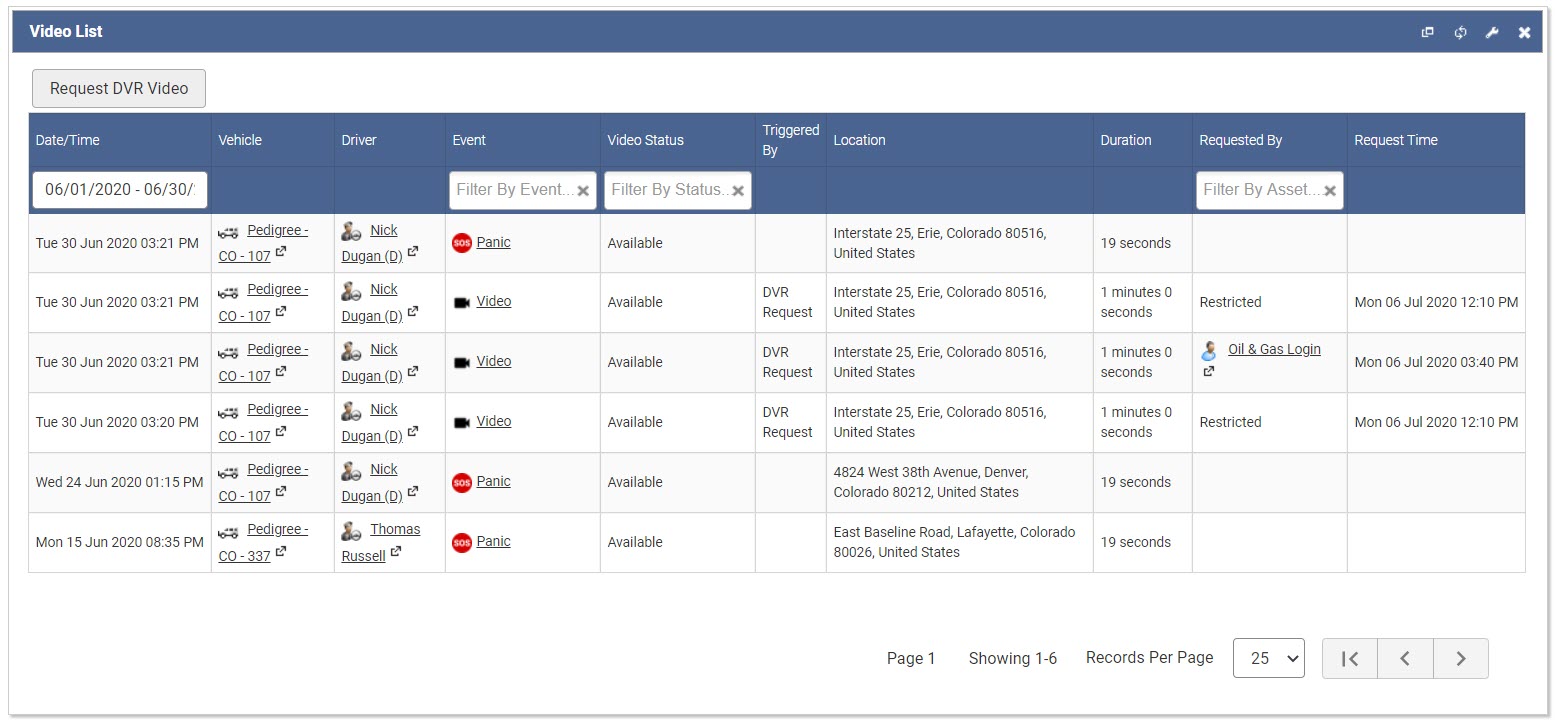Refresh the Video List panel

(x=1460, y=32)
